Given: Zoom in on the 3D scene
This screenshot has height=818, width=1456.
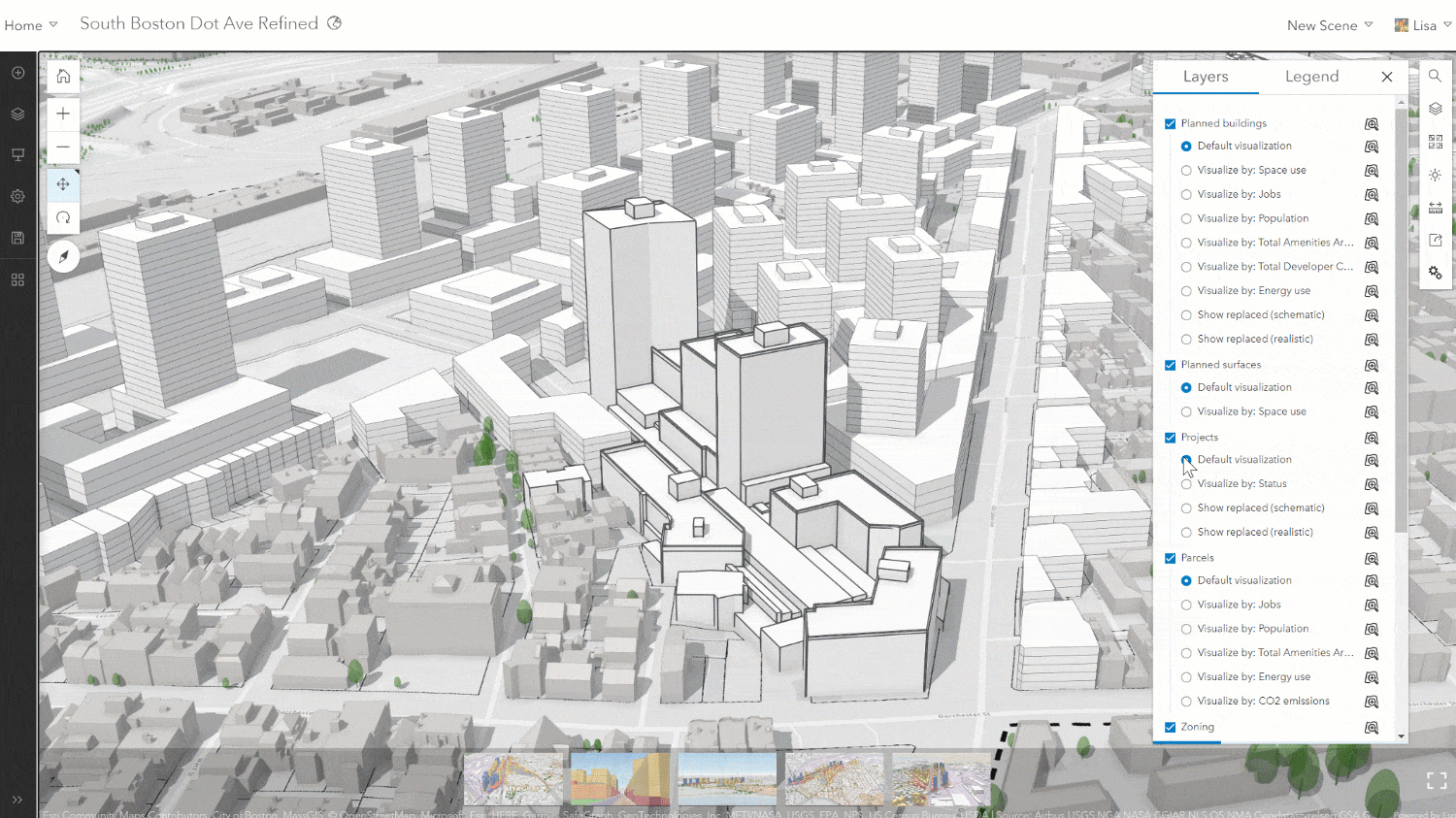Looking at the screenshot, I should [63, 114].
